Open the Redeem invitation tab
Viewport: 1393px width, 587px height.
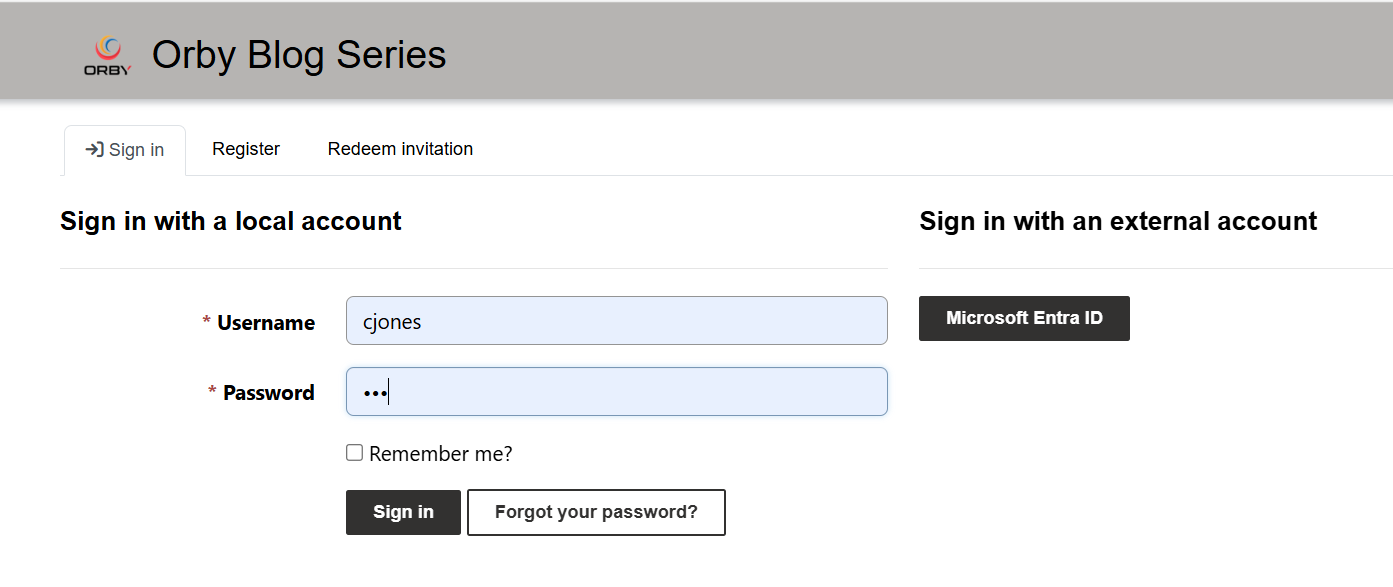coord(400,149)
